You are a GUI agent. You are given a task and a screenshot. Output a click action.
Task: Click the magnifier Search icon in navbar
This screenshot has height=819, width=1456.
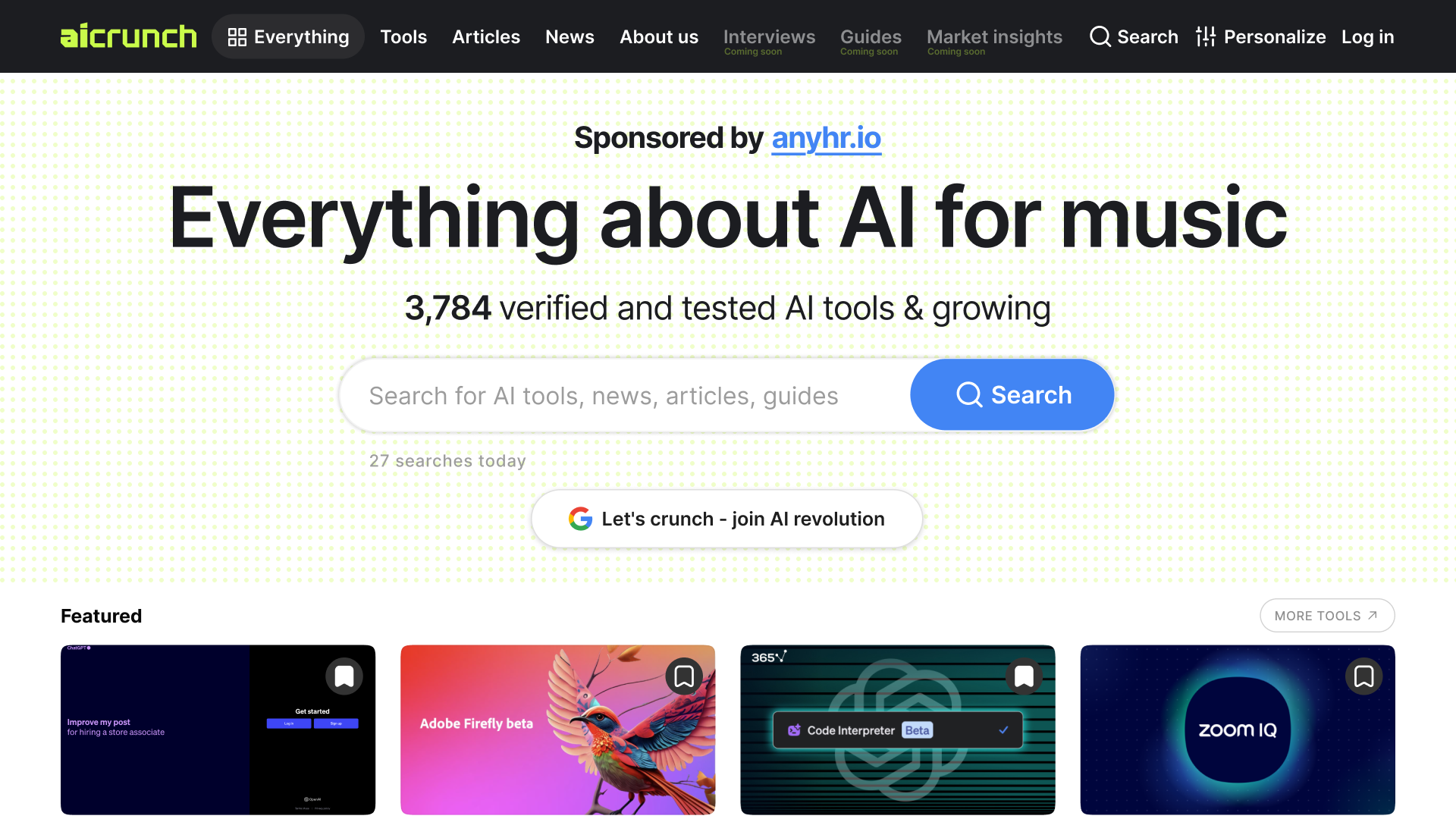[1100, 36]
